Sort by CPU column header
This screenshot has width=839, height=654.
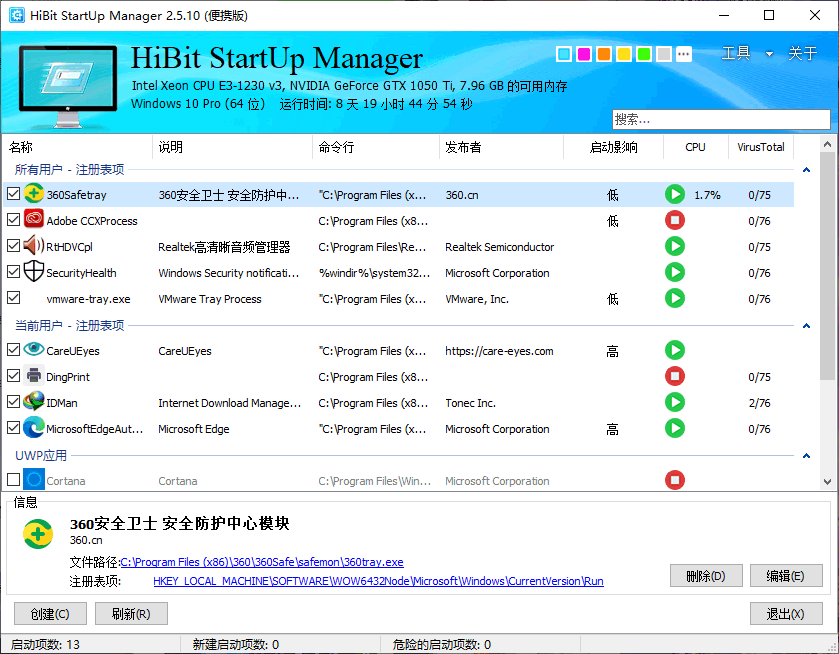tap(695, 147)
